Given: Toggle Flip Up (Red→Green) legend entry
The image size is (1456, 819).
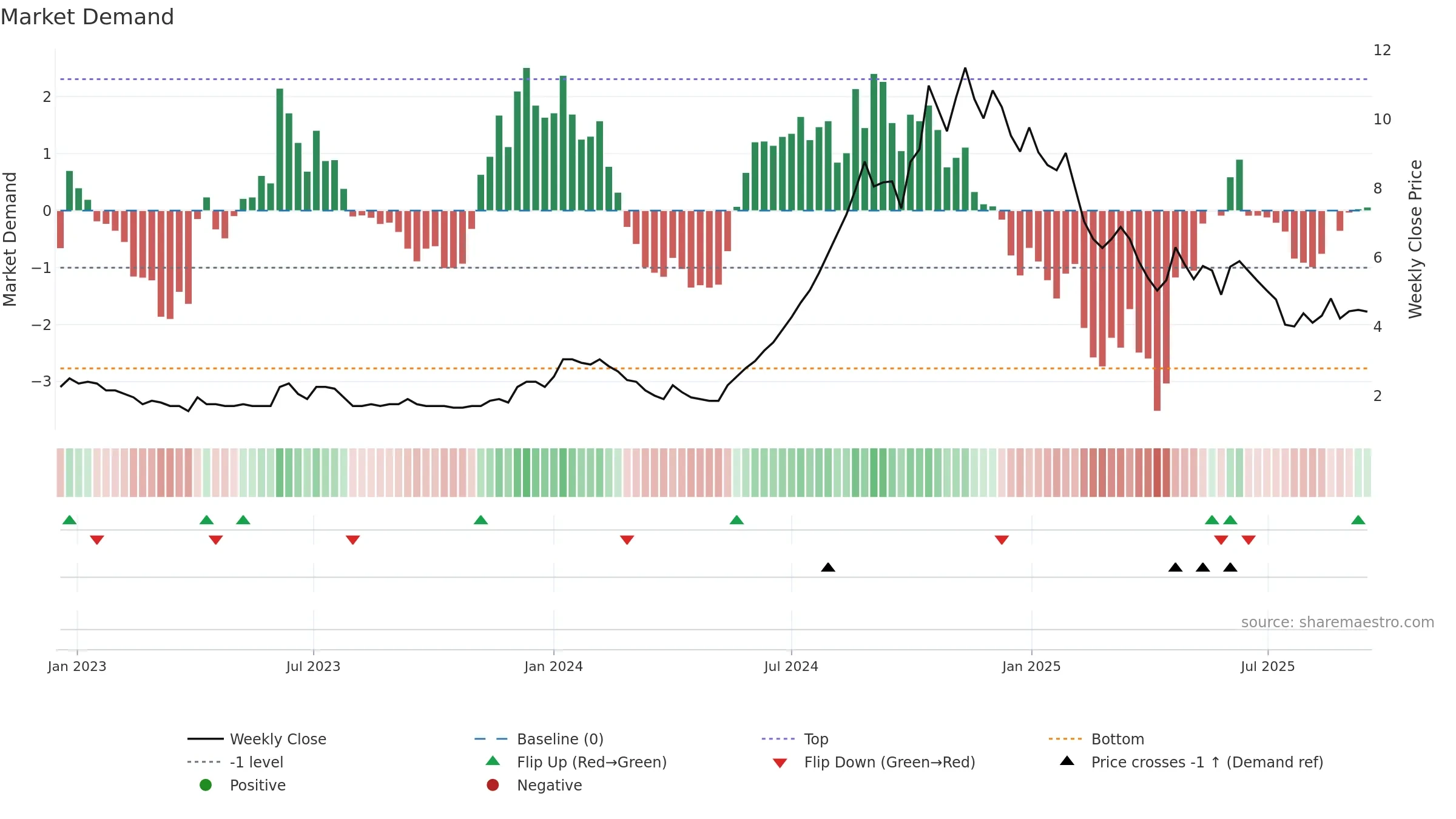Looking at the screenshot, I should click(576, 762).
